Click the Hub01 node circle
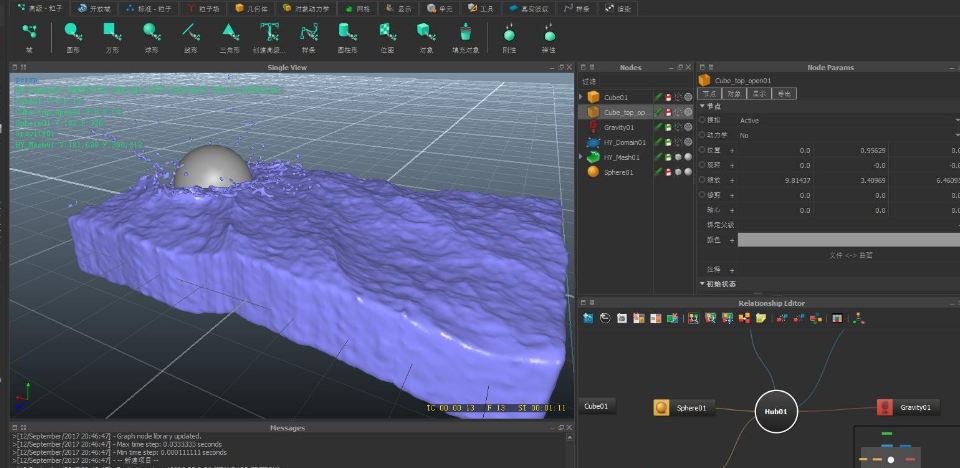 (776, 411)
